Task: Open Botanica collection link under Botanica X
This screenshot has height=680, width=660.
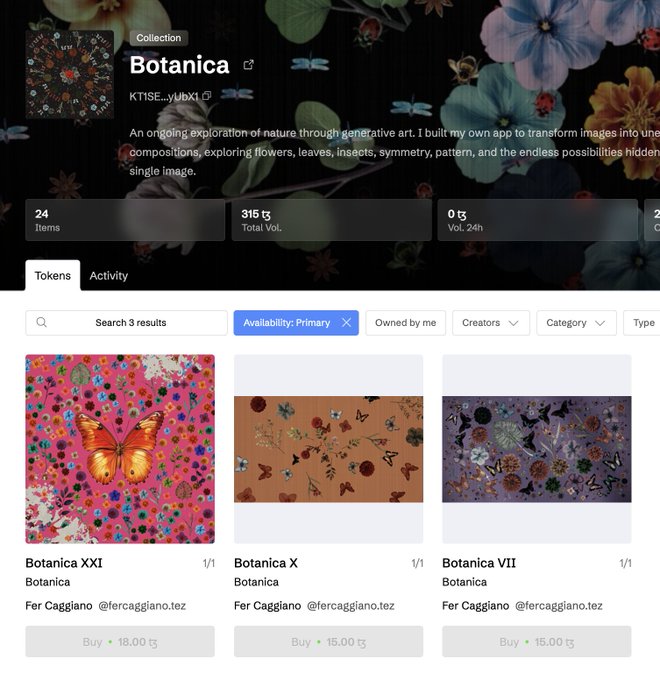Action: [256, 582]
